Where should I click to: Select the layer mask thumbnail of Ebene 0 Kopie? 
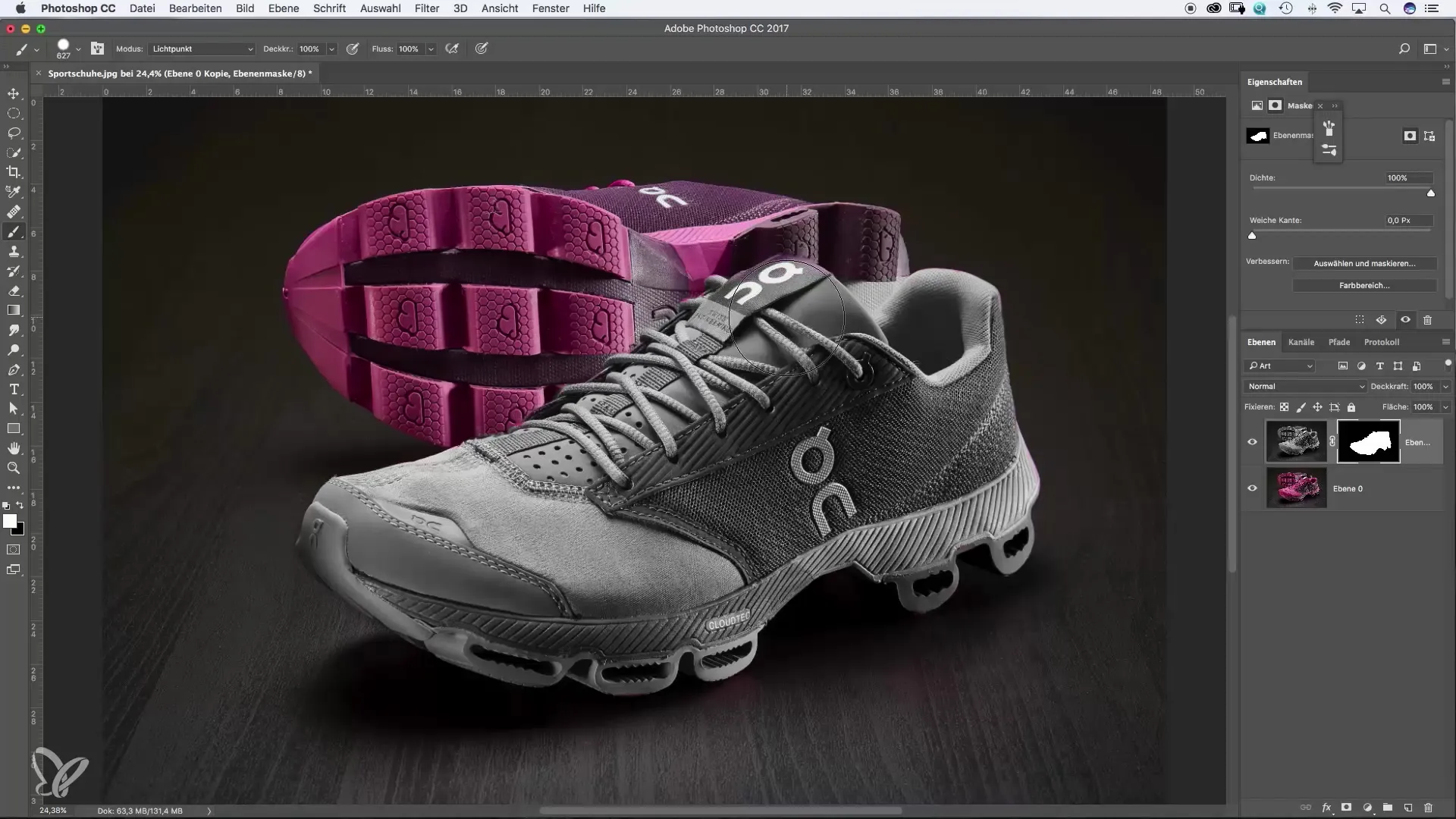tap(1368, 442)
